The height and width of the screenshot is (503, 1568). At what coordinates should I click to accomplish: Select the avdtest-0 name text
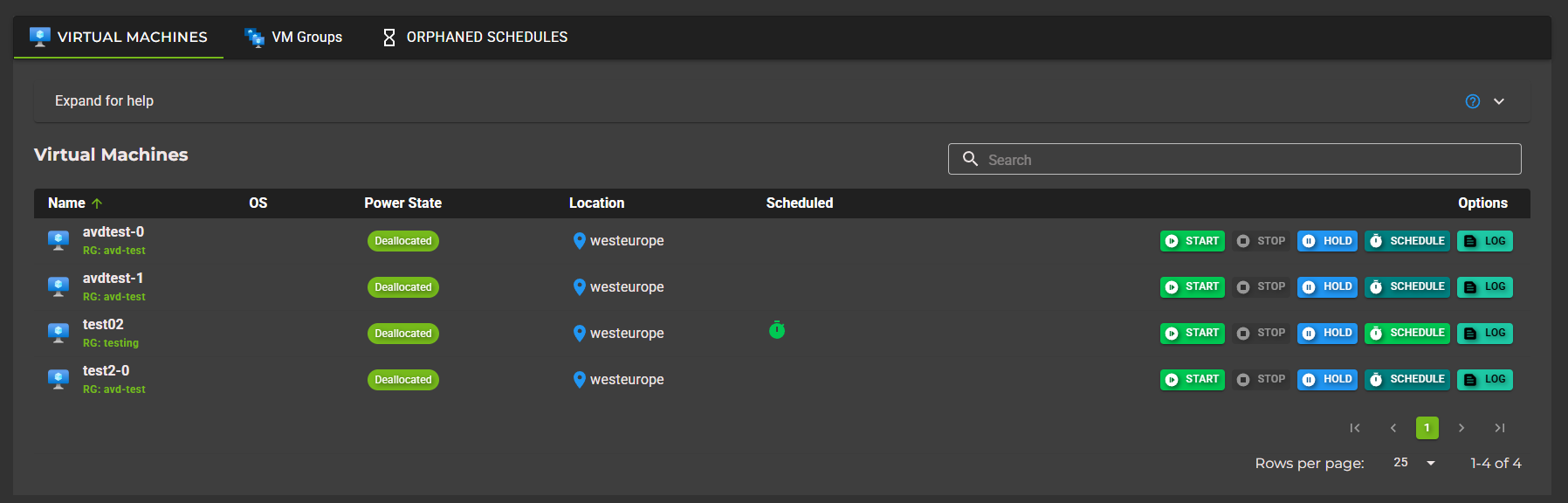[x=113, y=231]
